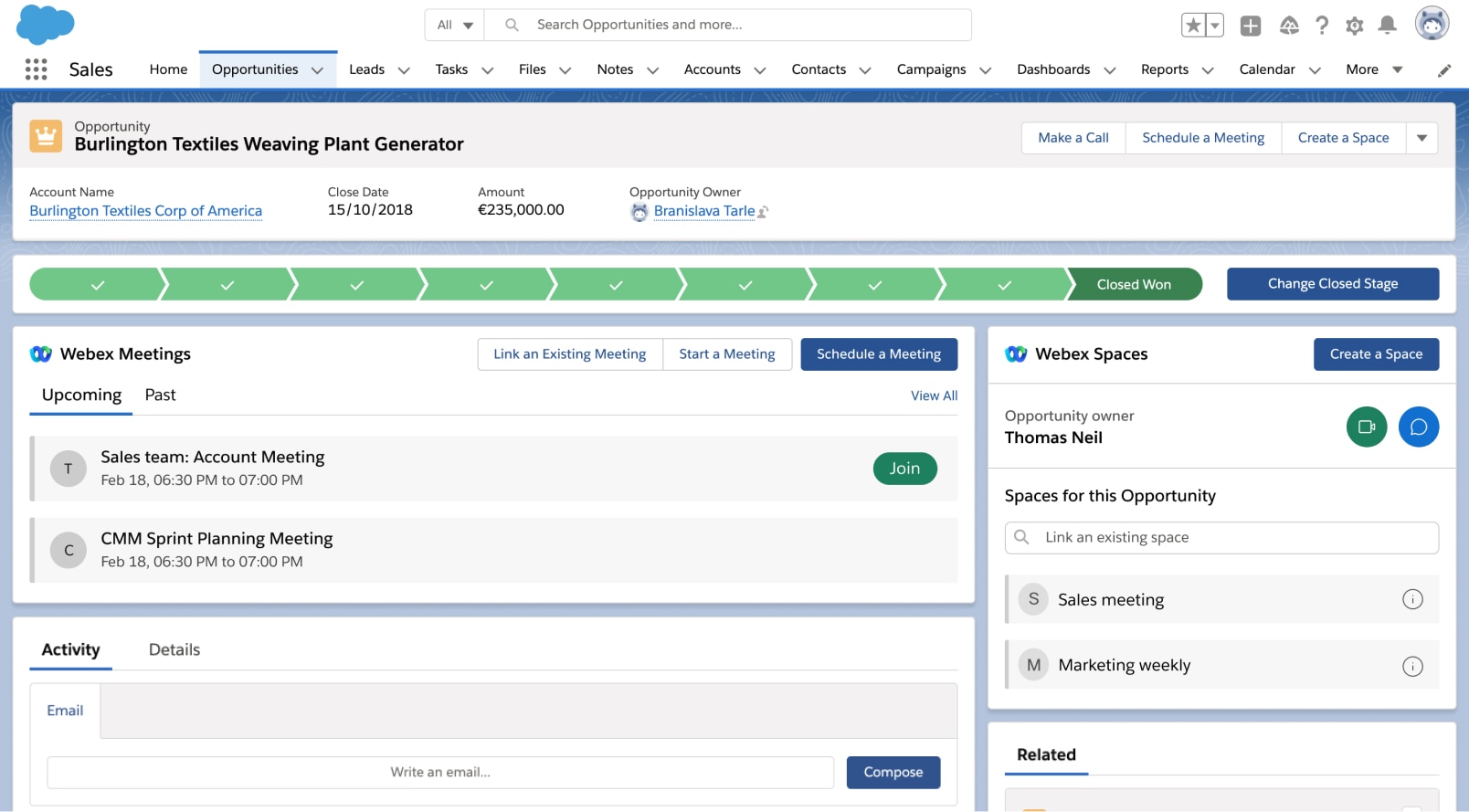Open the Related tab

coord(1046,755)
